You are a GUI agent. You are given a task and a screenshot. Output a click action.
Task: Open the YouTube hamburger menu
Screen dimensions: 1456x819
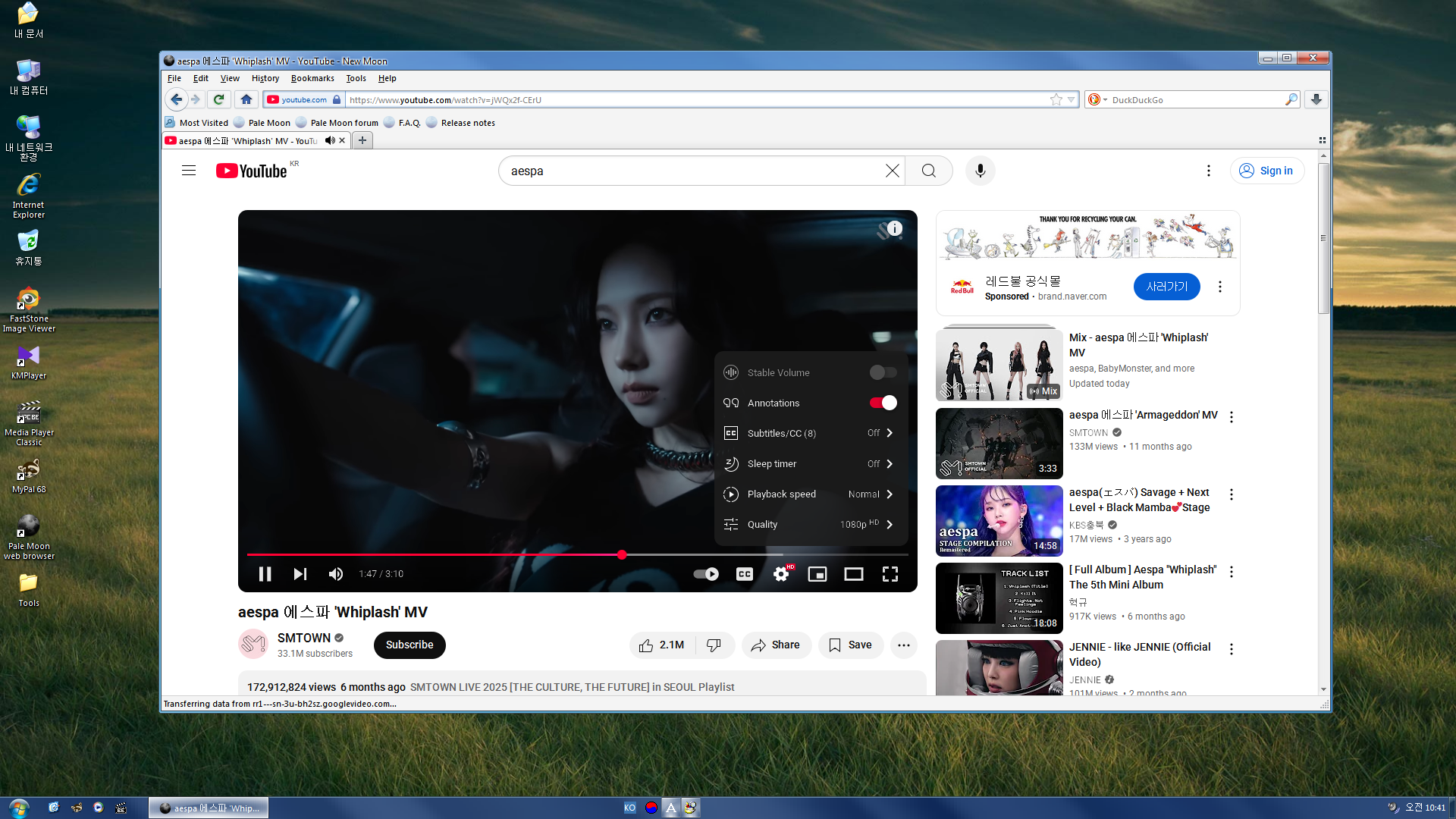[189, 171]
